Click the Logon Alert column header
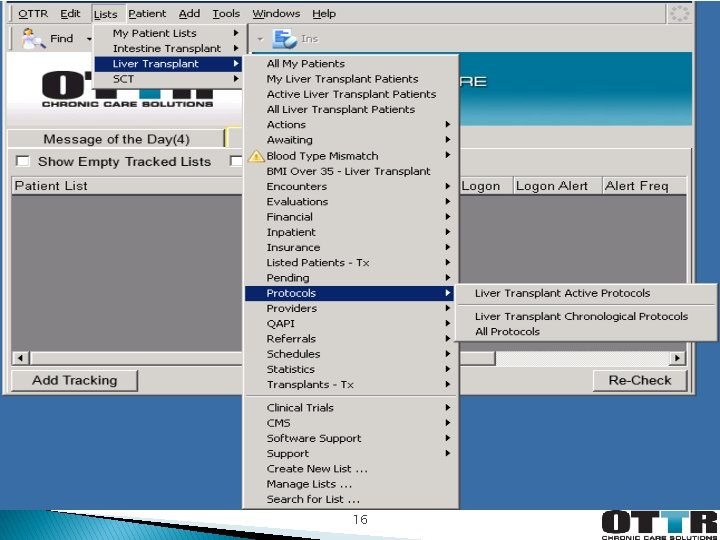Image resolution: width=720 pixels, height=540 pixels. point(557,186)
